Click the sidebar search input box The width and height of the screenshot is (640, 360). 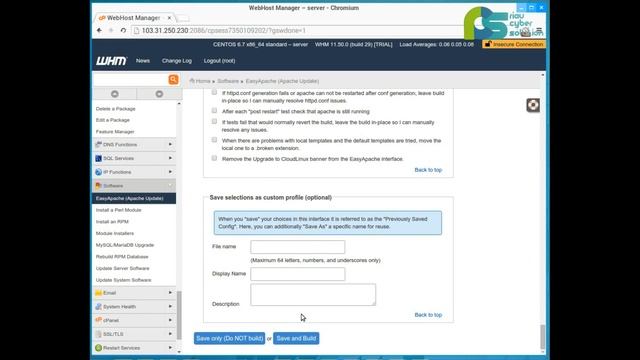[x=131, y=79]
